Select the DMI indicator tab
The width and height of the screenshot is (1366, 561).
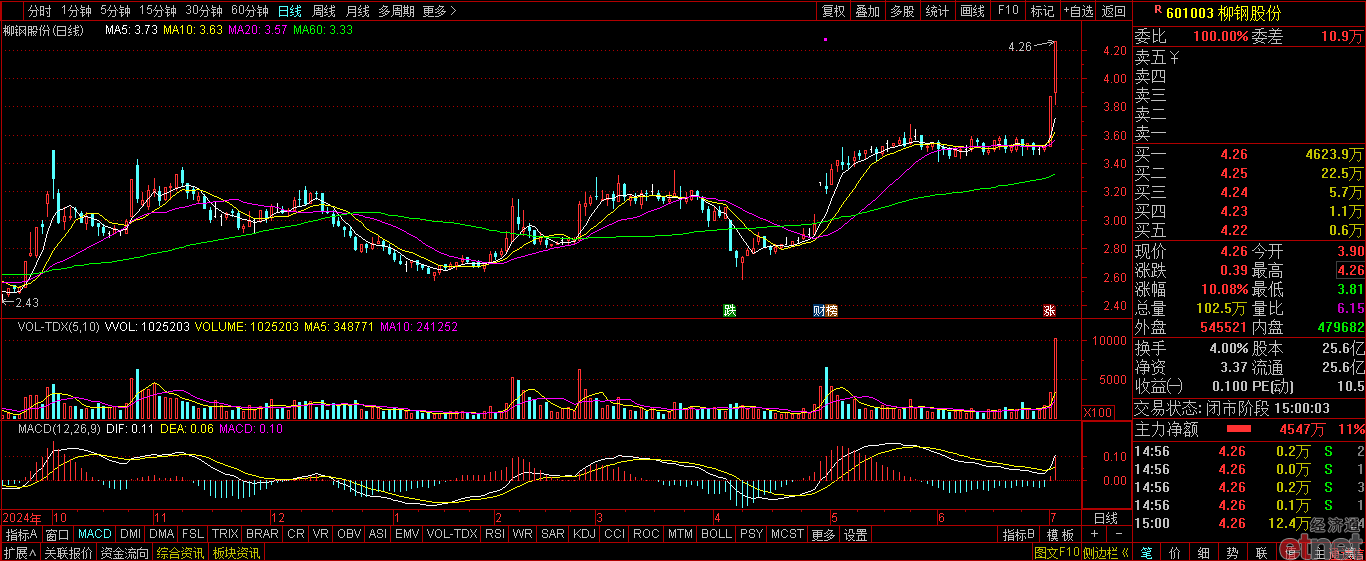tap(131, 535)
